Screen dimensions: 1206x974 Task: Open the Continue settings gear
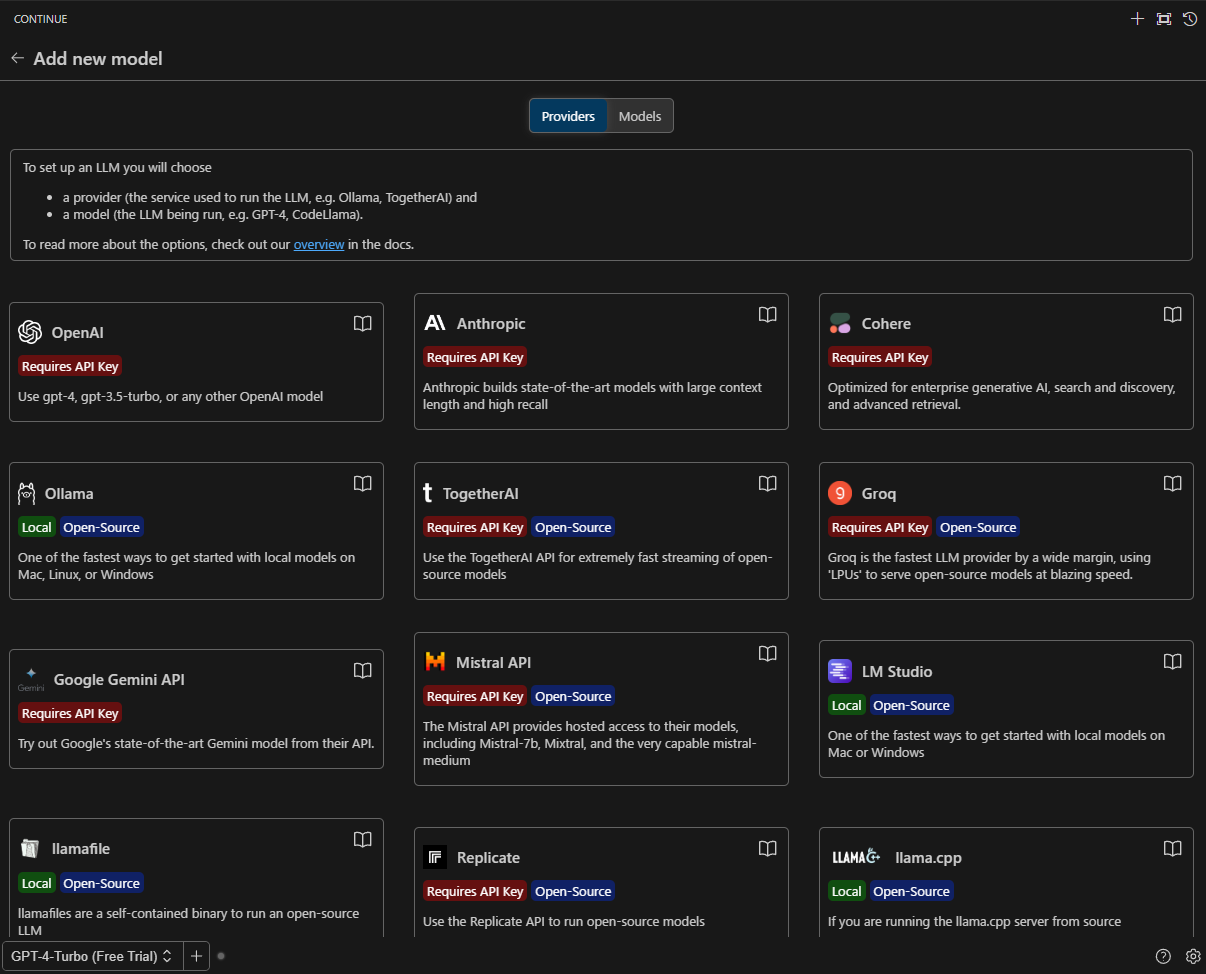[x=1193, y=956]
